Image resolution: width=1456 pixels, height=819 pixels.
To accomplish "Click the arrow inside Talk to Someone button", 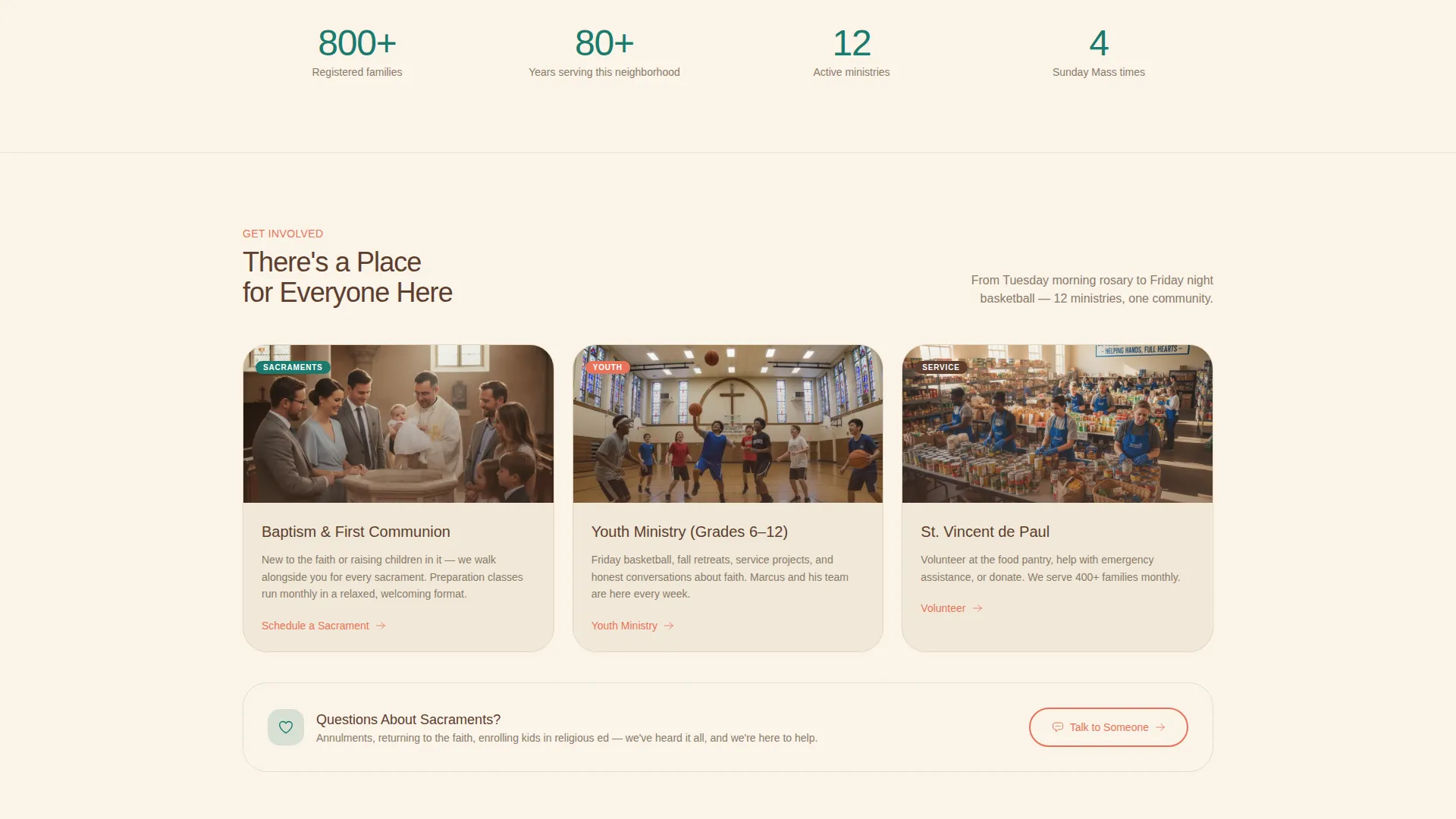I will [1160, 727].
